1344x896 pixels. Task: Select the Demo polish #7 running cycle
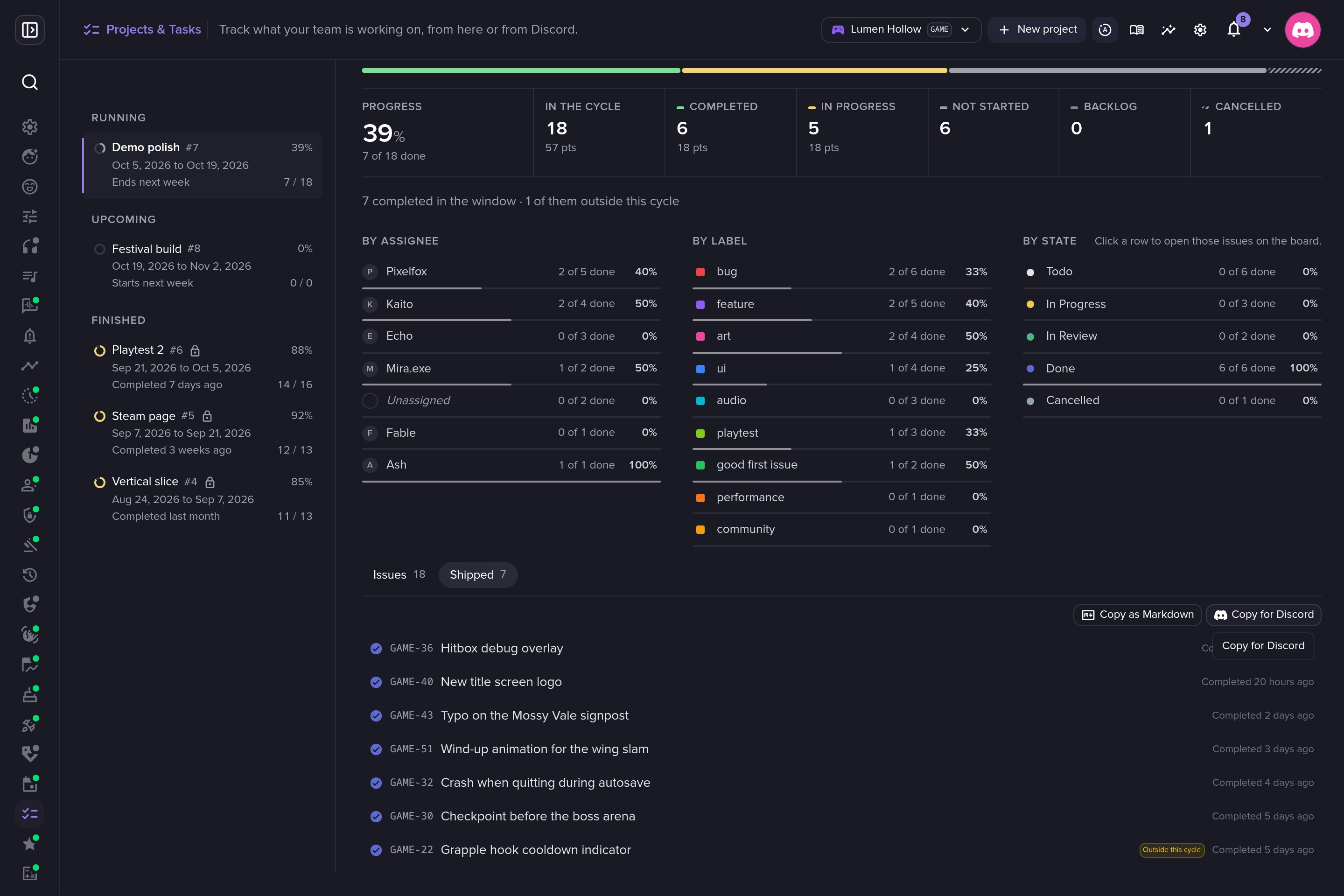pyautogui.click(x=202, y=165)
